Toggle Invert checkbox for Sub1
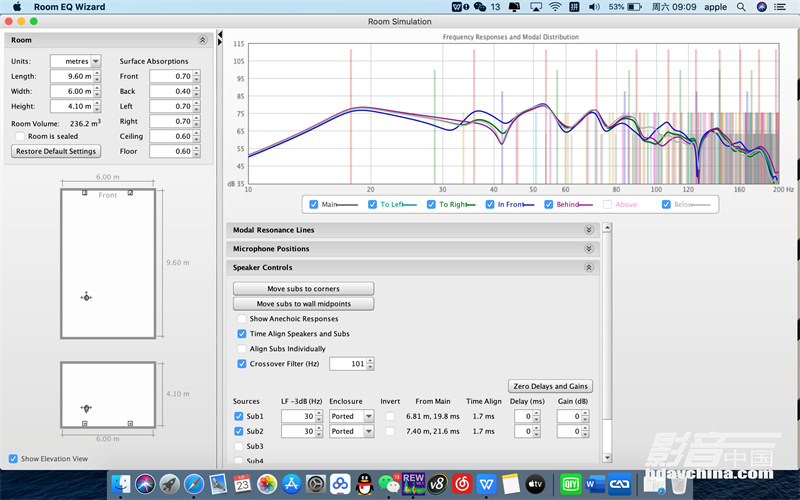 tap(390, 416)
